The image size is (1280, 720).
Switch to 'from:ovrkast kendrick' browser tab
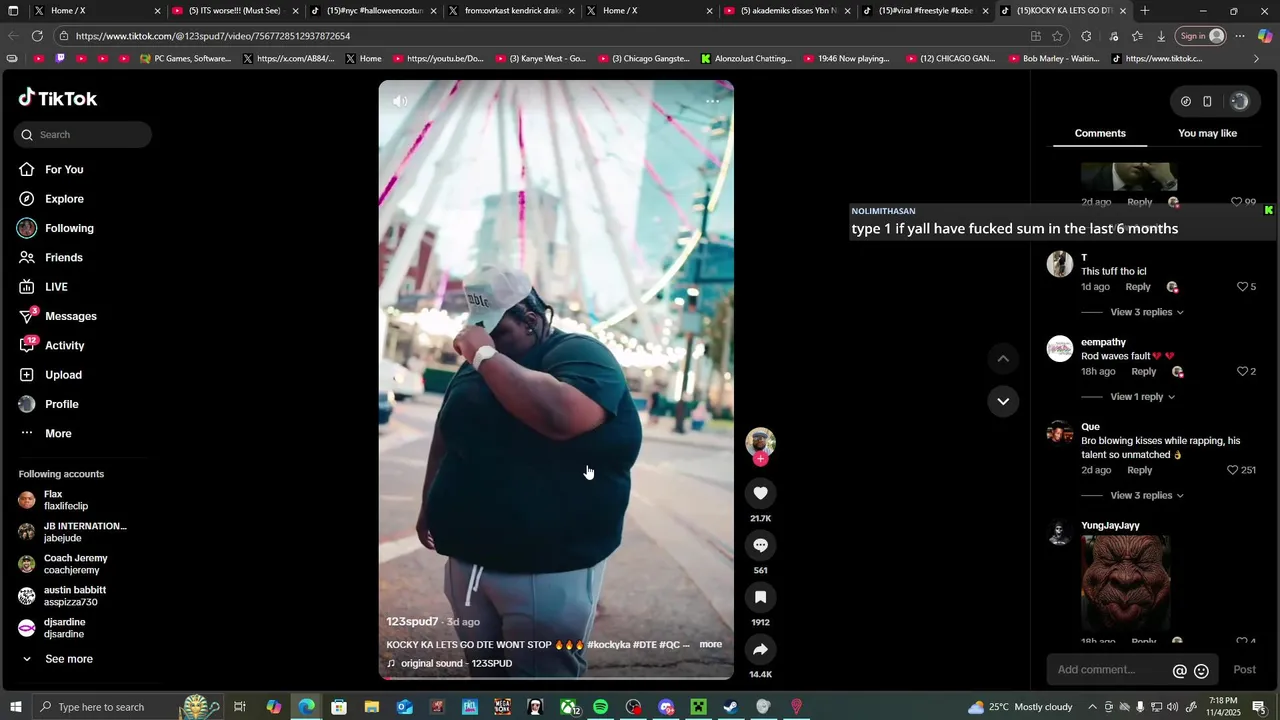coord(510,11)
